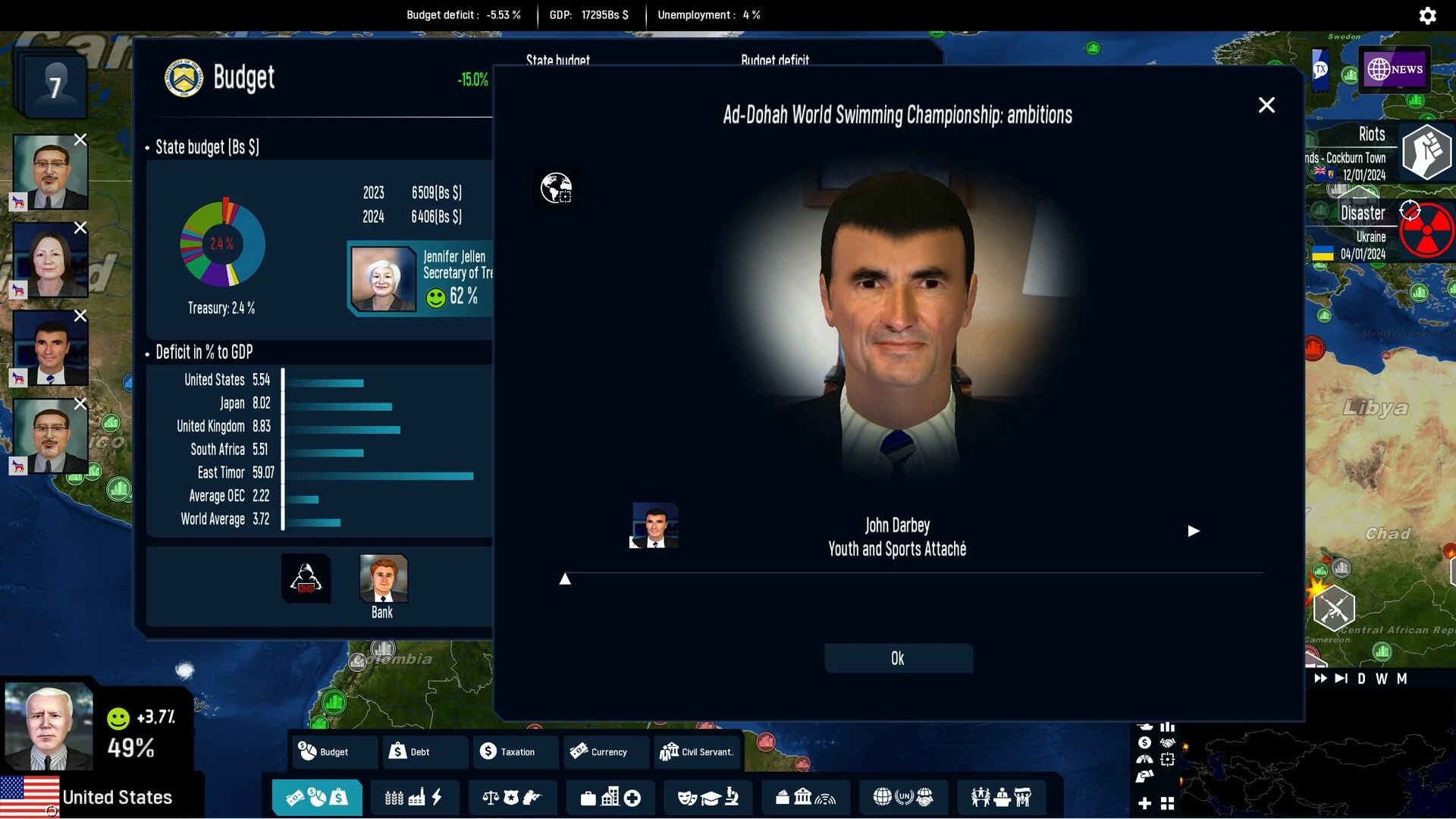The width and height of the screenshot is (1456, 819).
Task: Switch to the Debt tab
Action: click(425, 752)
